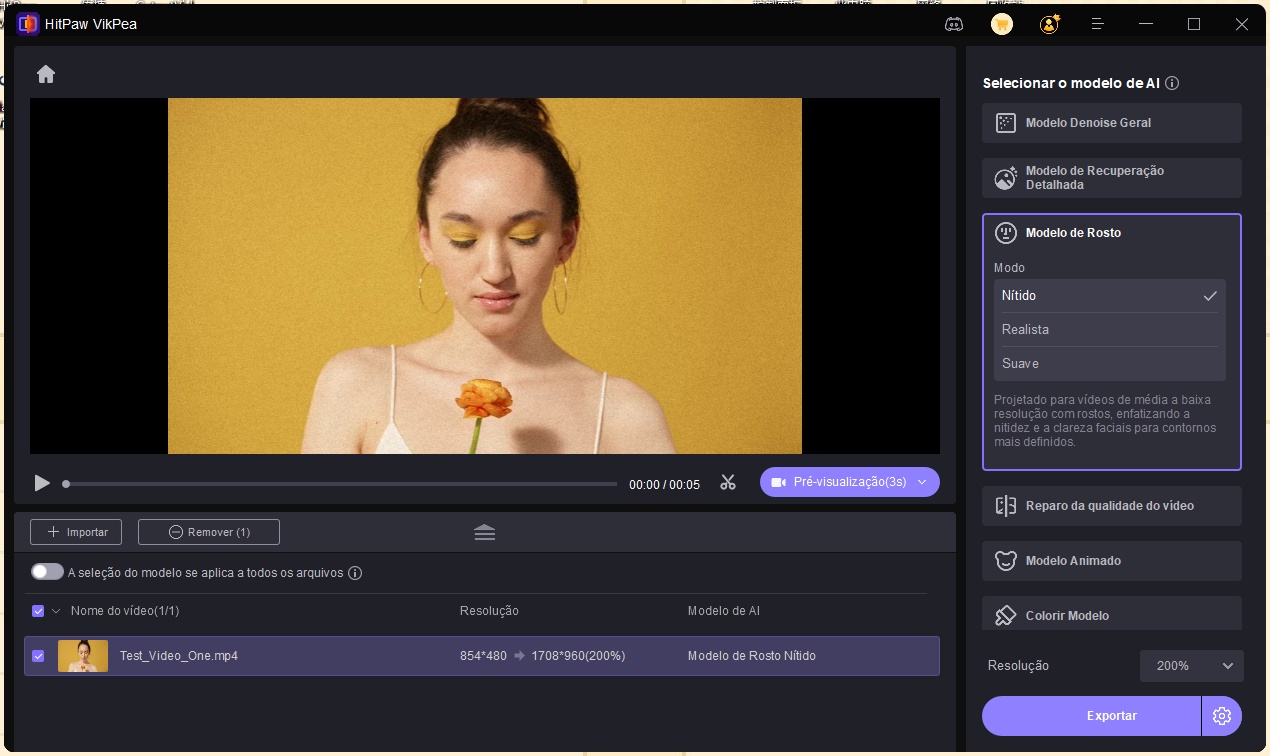Select the Suave mode option
Screen dimensions: 1270x756
[1110, 364]
